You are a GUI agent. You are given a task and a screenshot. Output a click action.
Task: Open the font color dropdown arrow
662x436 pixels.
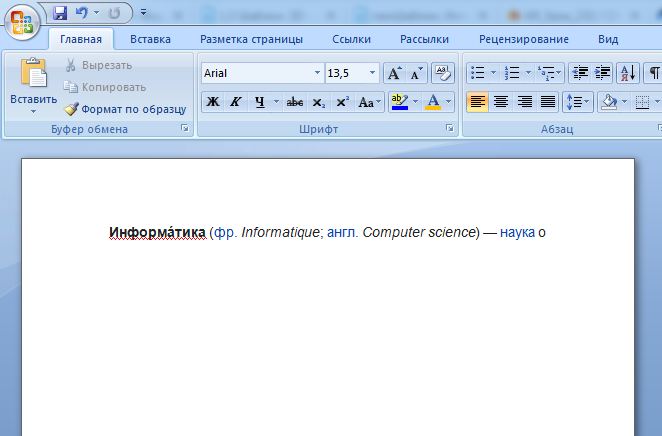(448, 102)
